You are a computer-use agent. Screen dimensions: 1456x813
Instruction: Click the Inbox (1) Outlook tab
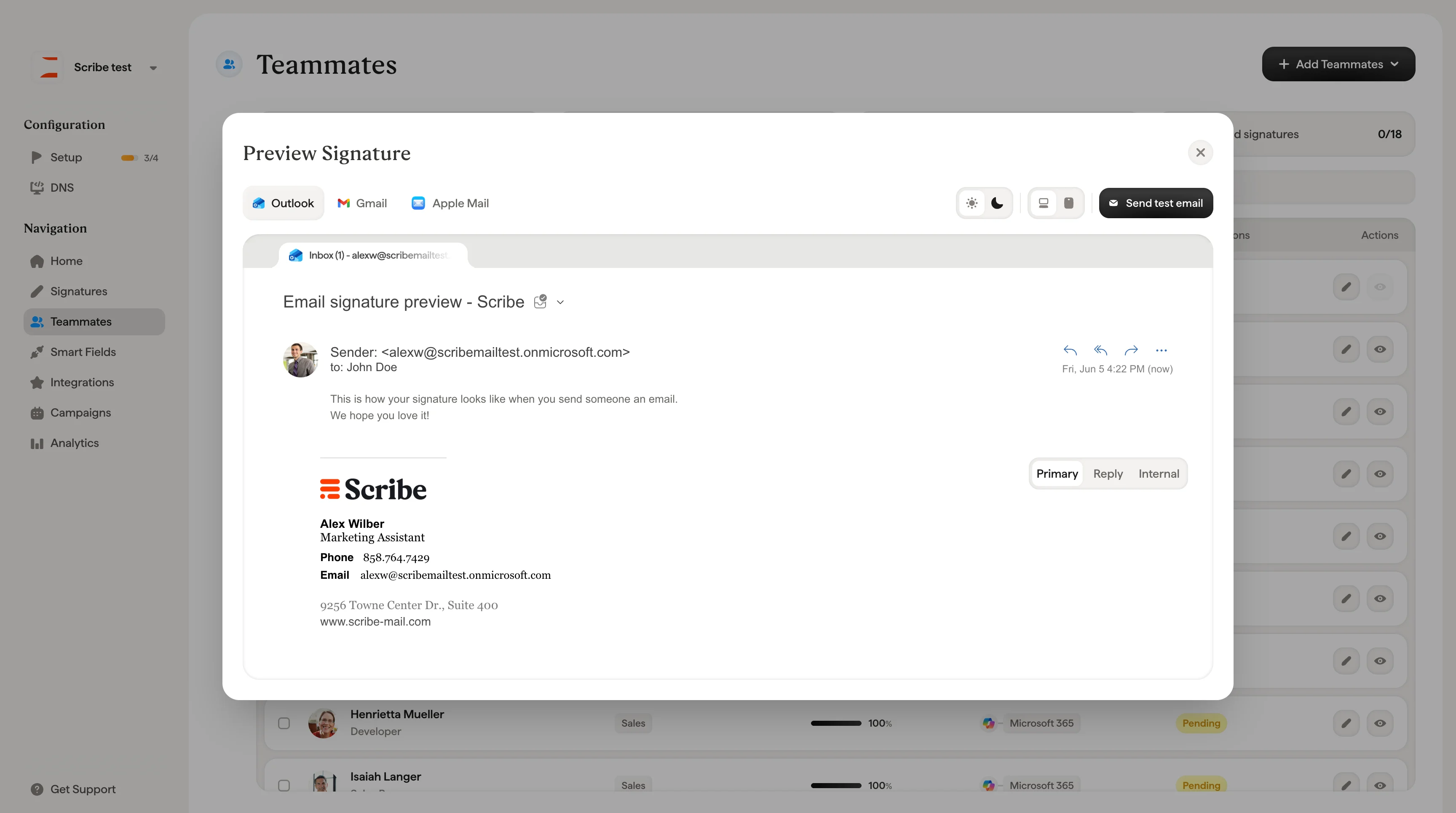click(373, 255)
